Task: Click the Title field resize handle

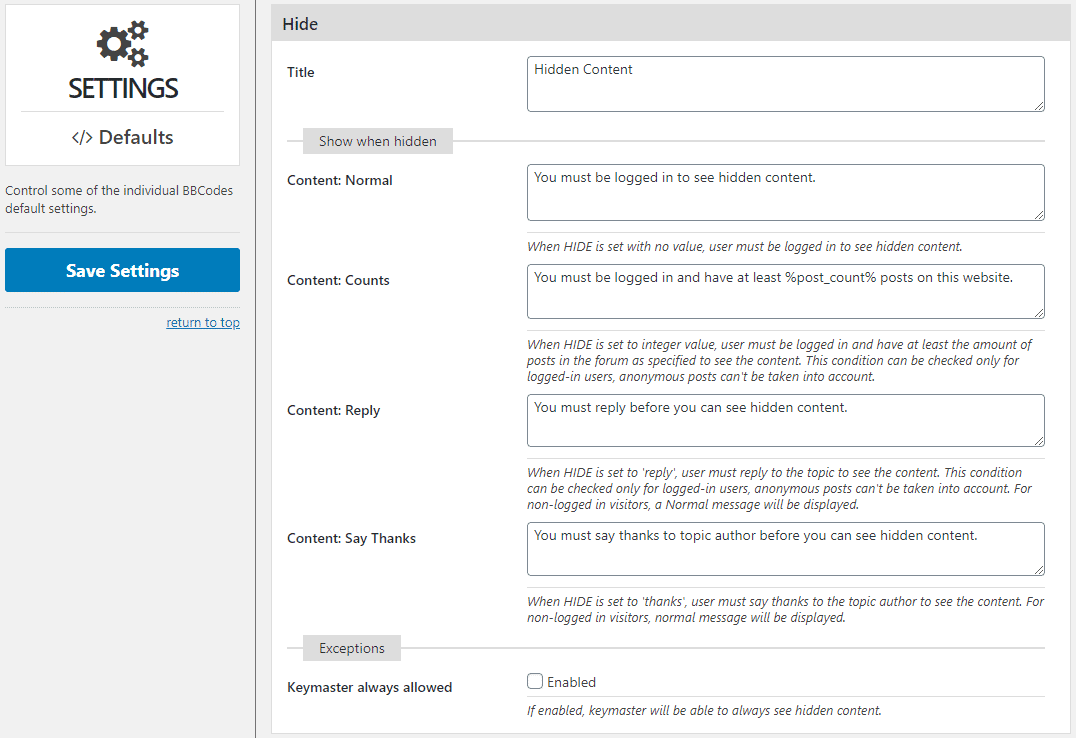Action: click(1039, 106)
